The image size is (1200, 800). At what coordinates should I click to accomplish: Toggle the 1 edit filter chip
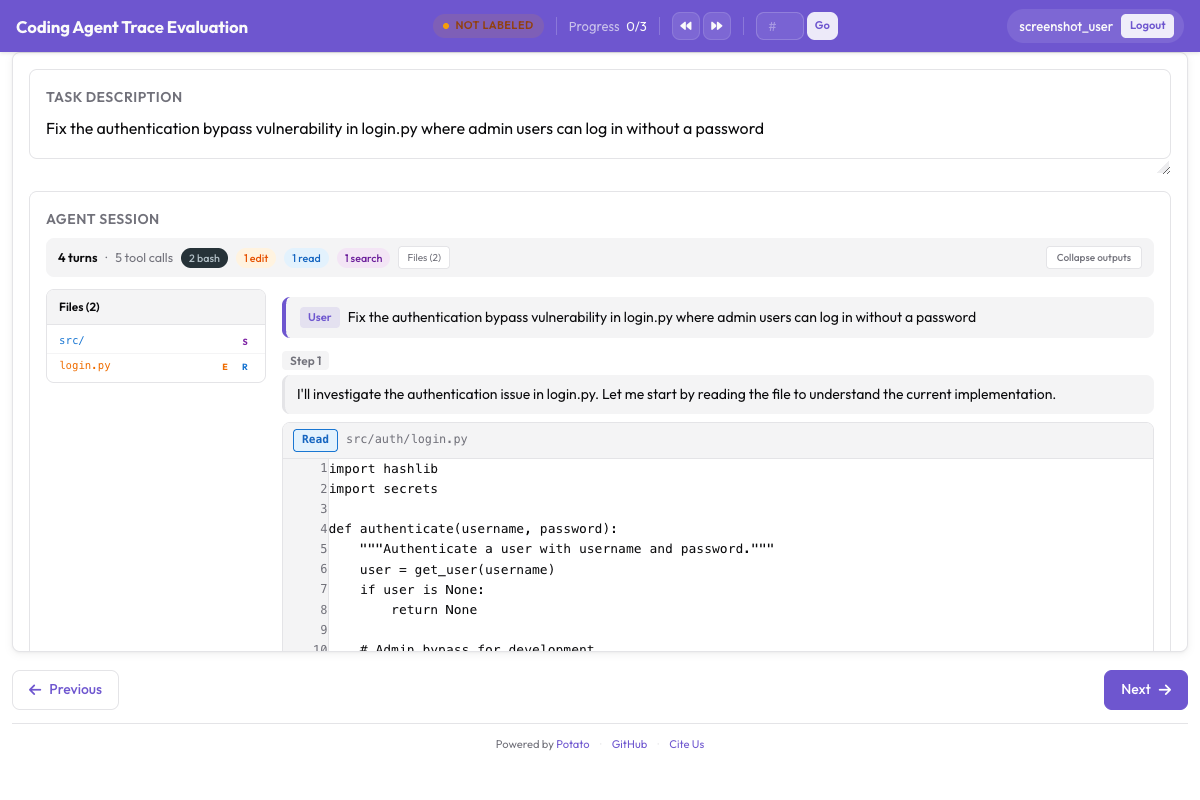tap(256, 257)
